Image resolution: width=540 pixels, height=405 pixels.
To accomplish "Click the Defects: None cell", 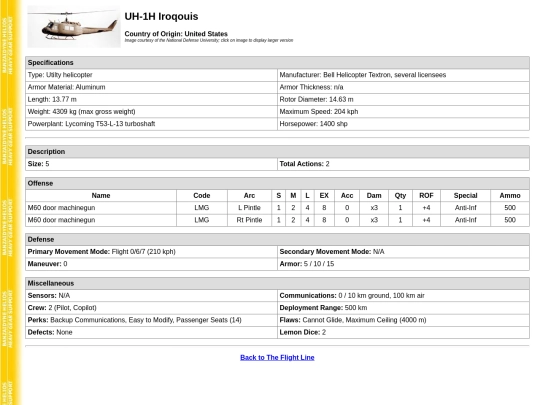I will 151,332.
